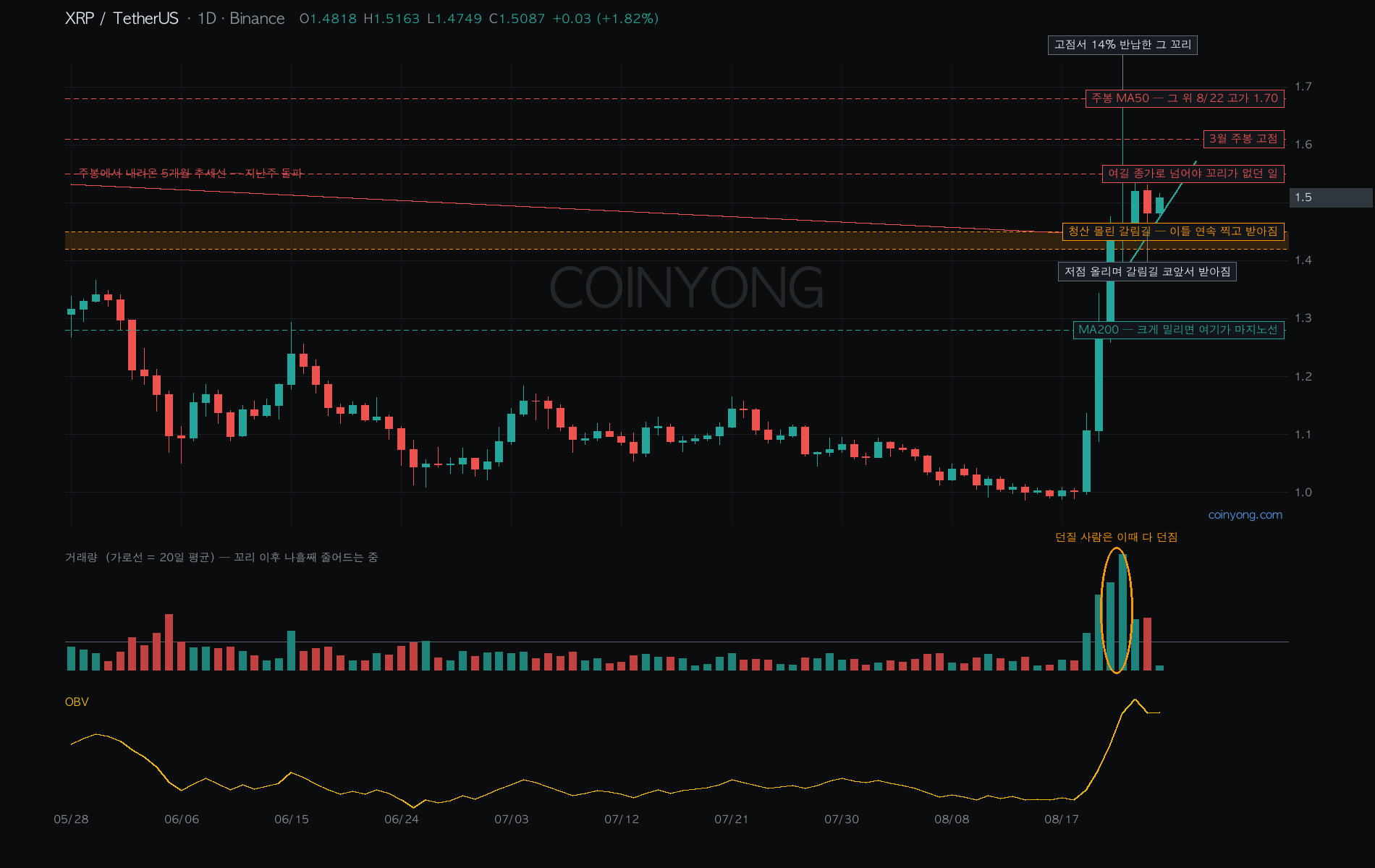Viewport: 1375px width, 868px height.
Task: Click the open value O1.4818
Action: coord(328,19)
